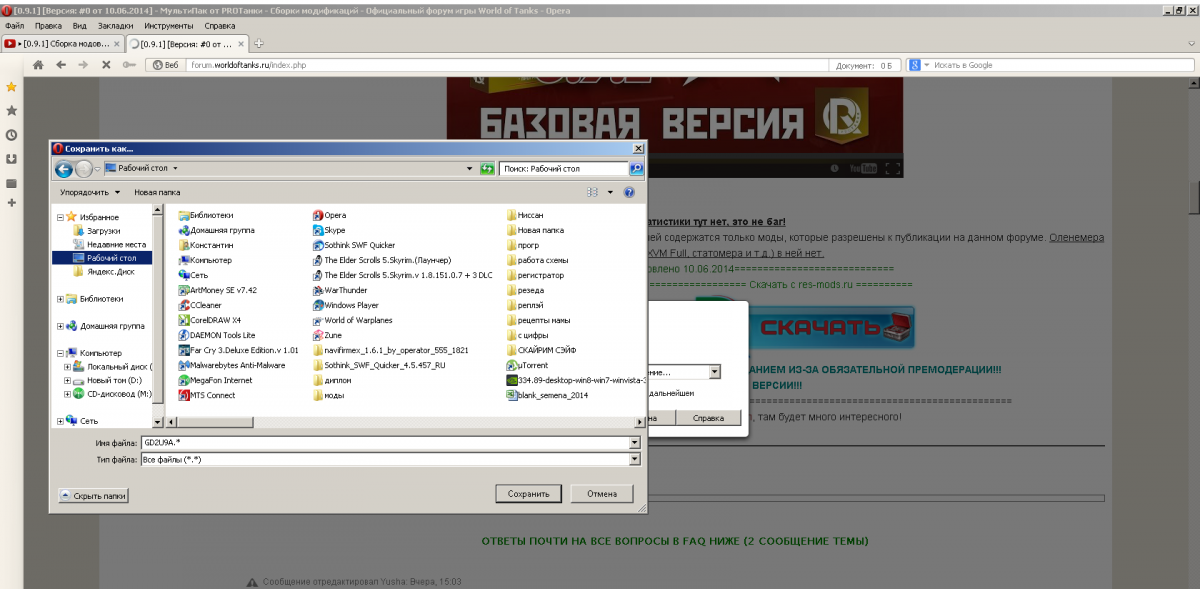The height and width of the screenshot is (589, 1200).
Task: Open the Правка menu
Action: 48,25
